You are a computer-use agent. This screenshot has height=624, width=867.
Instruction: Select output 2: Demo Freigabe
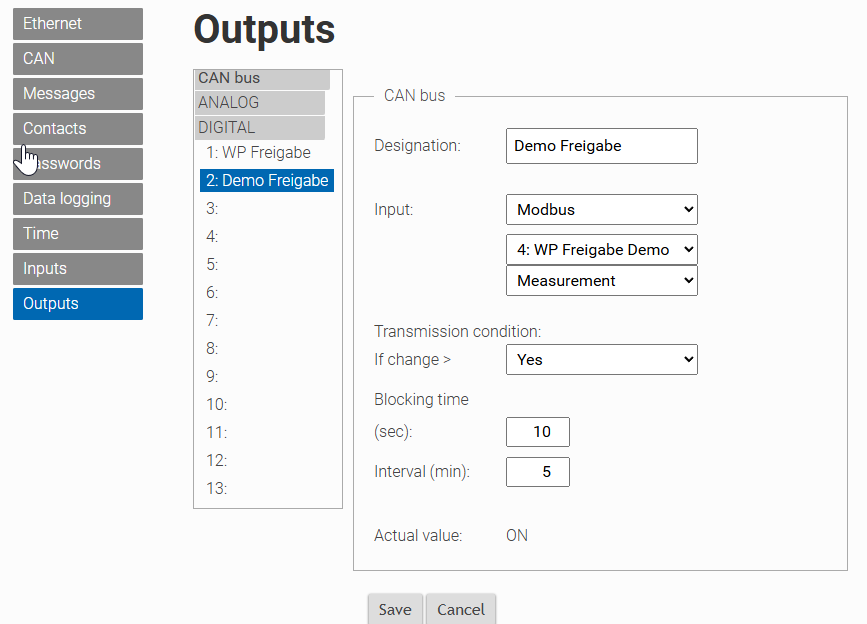[x=267, y=181]
